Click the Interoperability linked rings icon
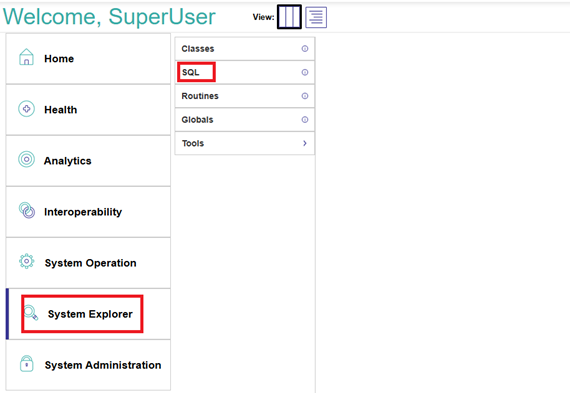This screenshot has width=570, height=393. tap(27, 210)
